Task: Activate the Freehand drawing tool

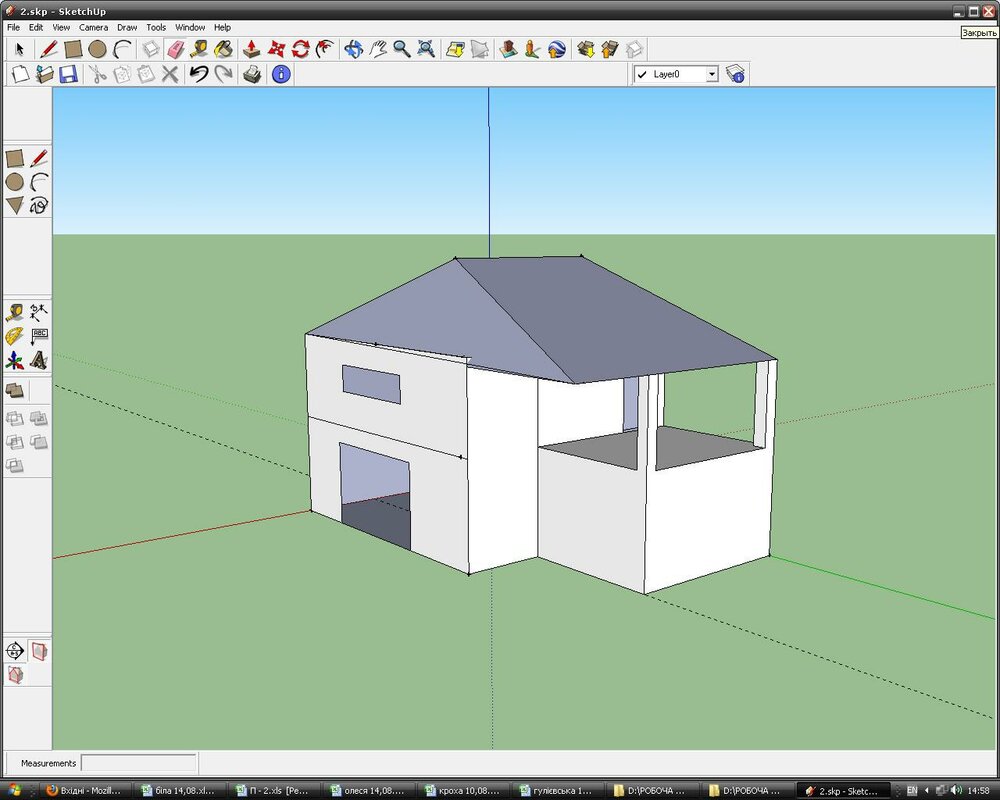Action: [39, 206]
